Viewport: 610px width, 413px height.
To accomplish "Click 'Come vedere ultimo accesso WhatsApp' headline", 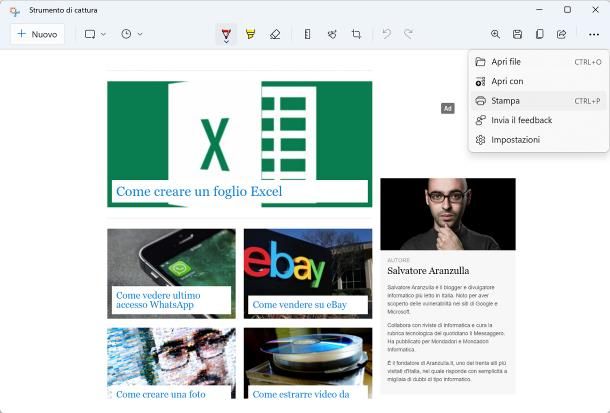I will tap(158, 300).
